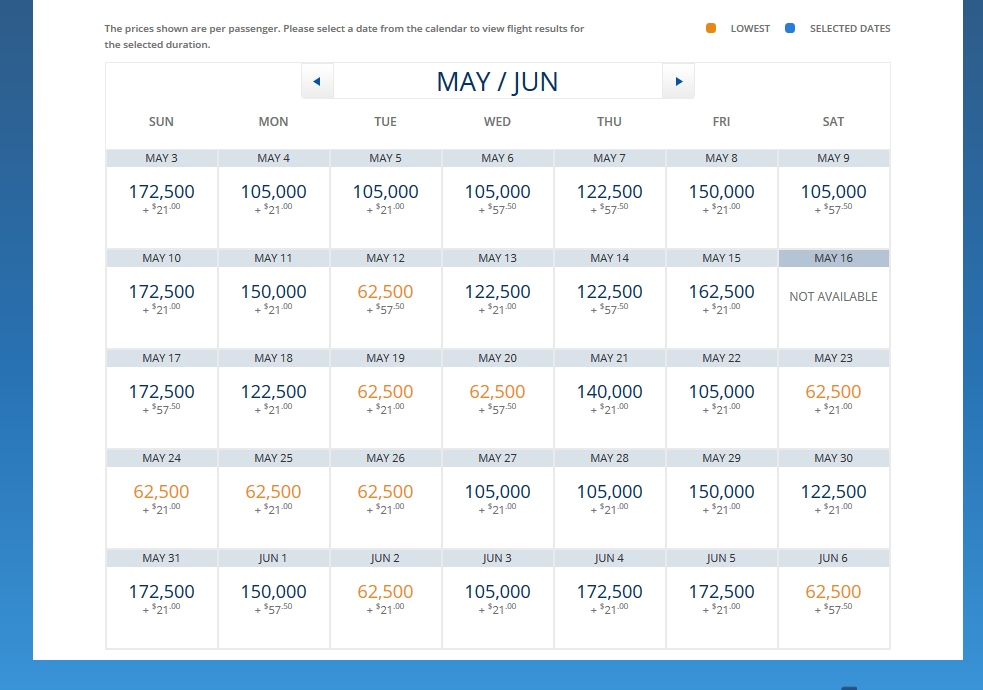
Task: Select May 26 lowest fare cell
Action: 385,497
